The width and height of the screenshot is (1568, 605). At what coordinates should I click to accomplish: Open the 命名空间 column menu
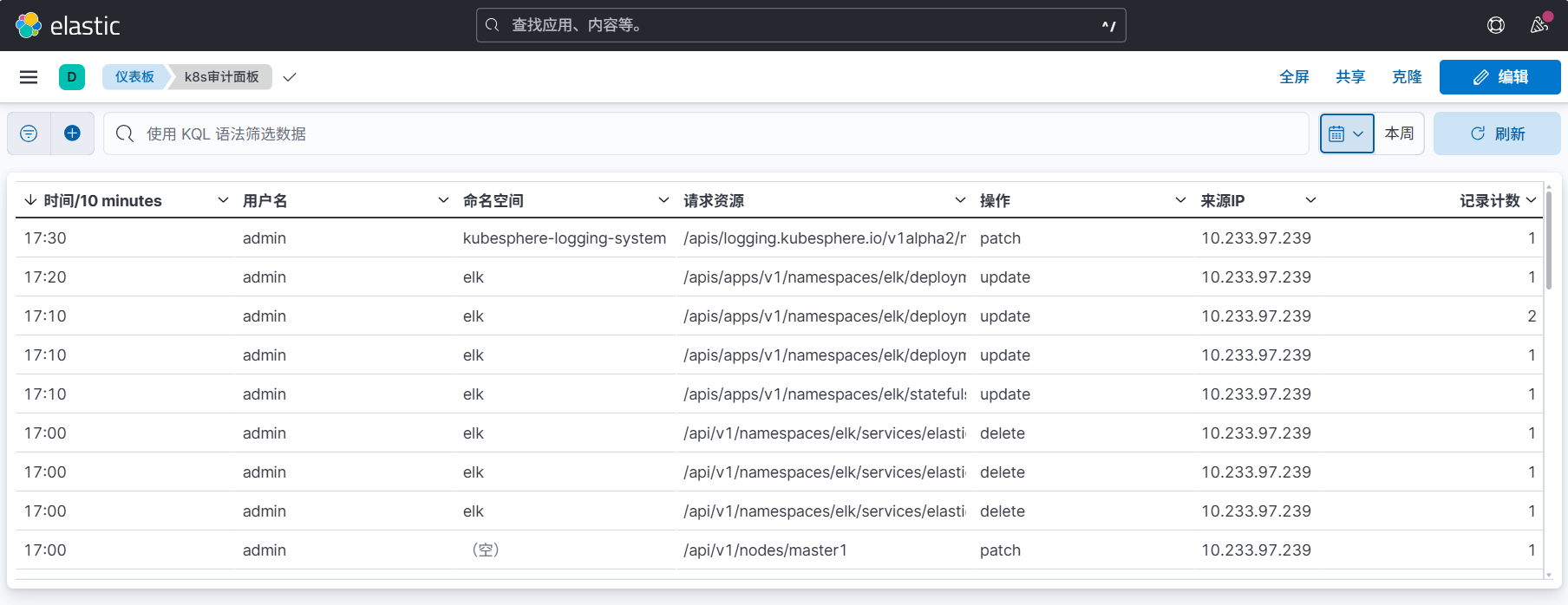(x=663, y=200)
